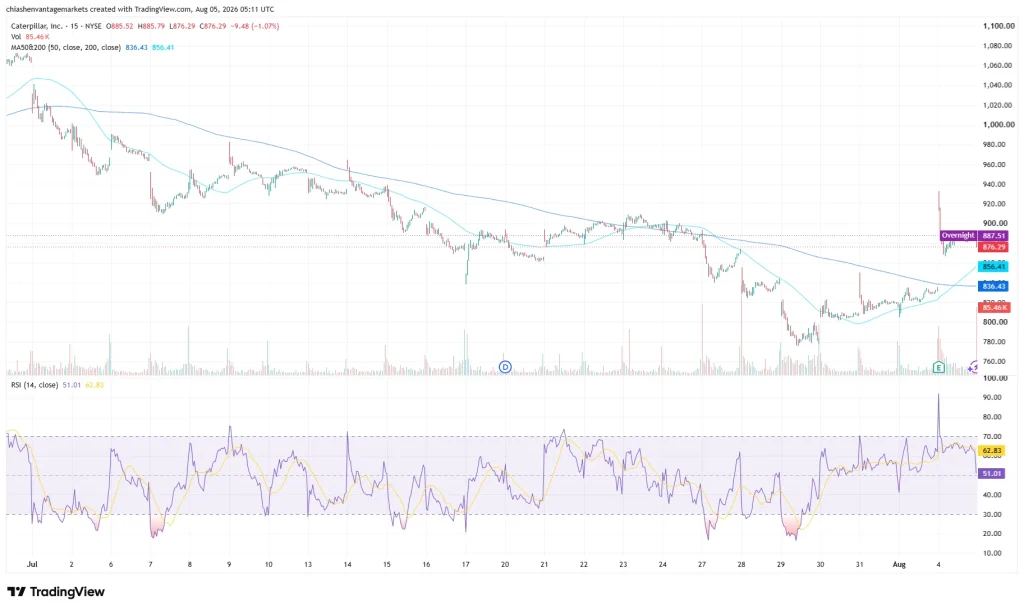Click the 85.46K value beside Vol
The height and width of the screenshot is (610, 1024).
pos(37,37)
